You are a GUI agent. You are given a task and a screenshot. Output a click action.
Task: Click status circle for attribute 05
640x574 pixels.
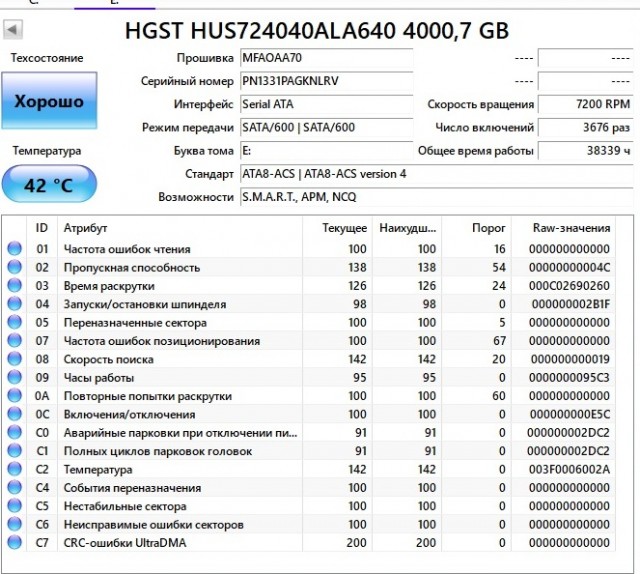point(15,322)
